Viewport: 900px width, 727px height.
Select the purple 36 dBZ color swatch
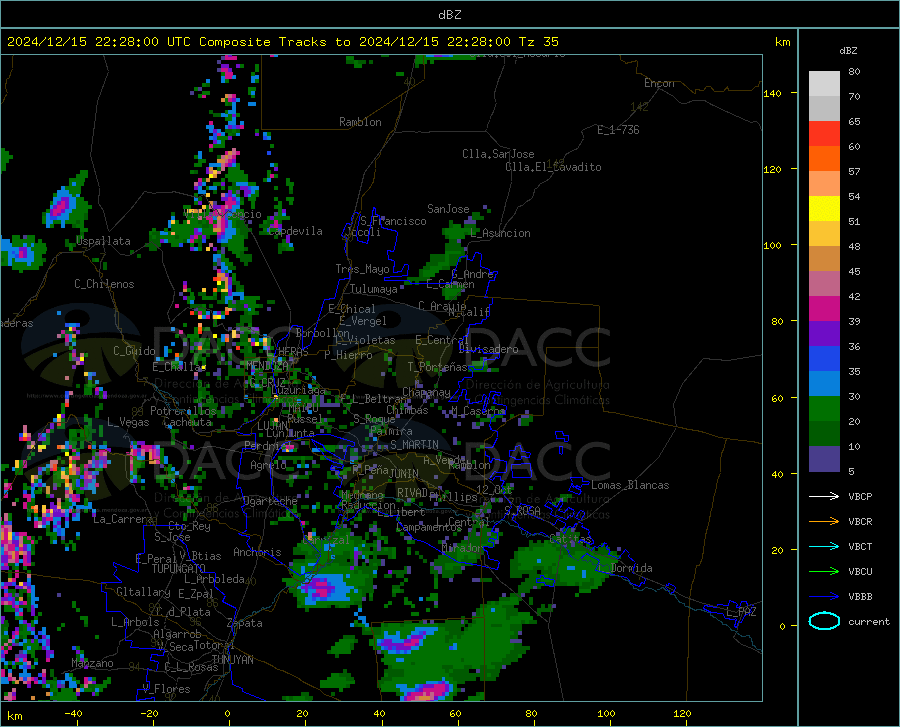click(x=824, y=334)
